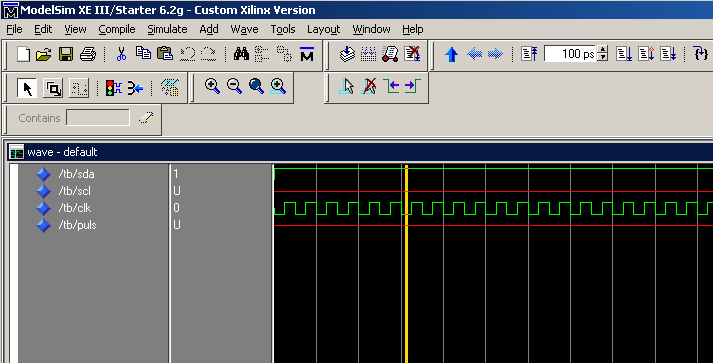Click the Save floppy disk icon

click(66, 55)
